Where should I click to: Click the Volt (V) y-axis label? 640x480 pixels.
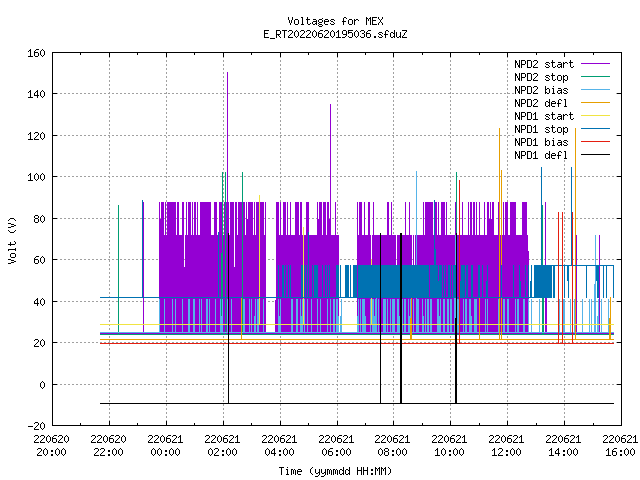click(x=13, y=240)
